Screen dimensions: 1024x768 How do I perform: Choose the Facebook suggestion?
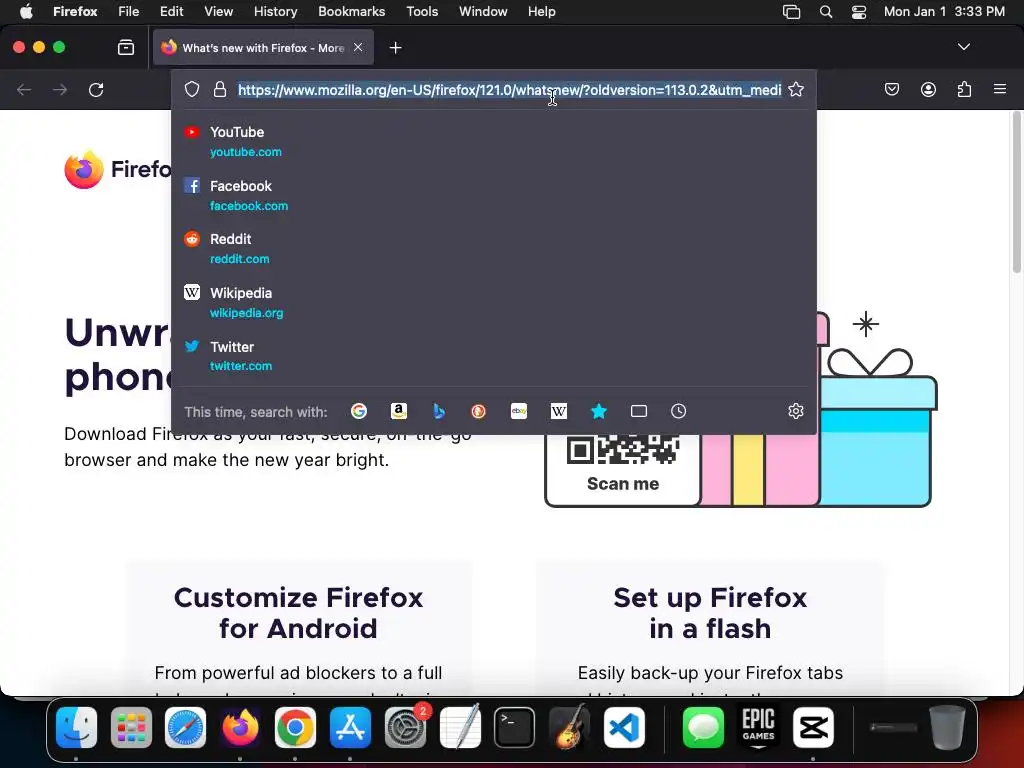tap(494, 195)
